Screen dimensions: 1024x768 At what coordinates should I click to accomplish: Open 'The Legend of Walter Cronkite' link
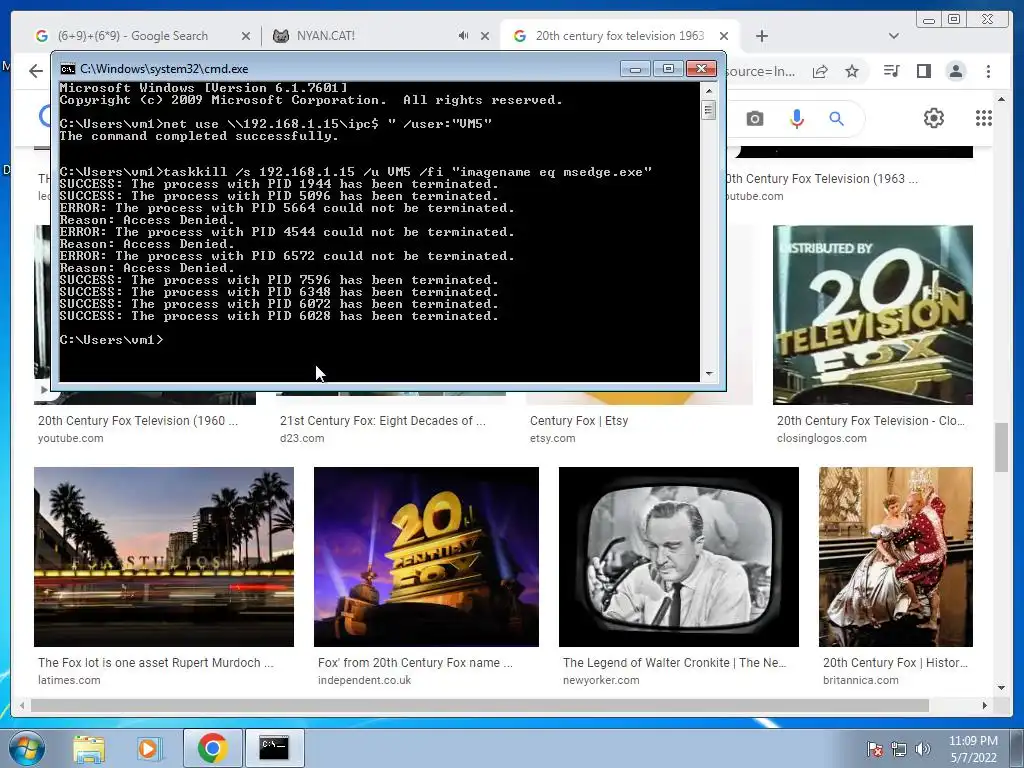point(675,662)
